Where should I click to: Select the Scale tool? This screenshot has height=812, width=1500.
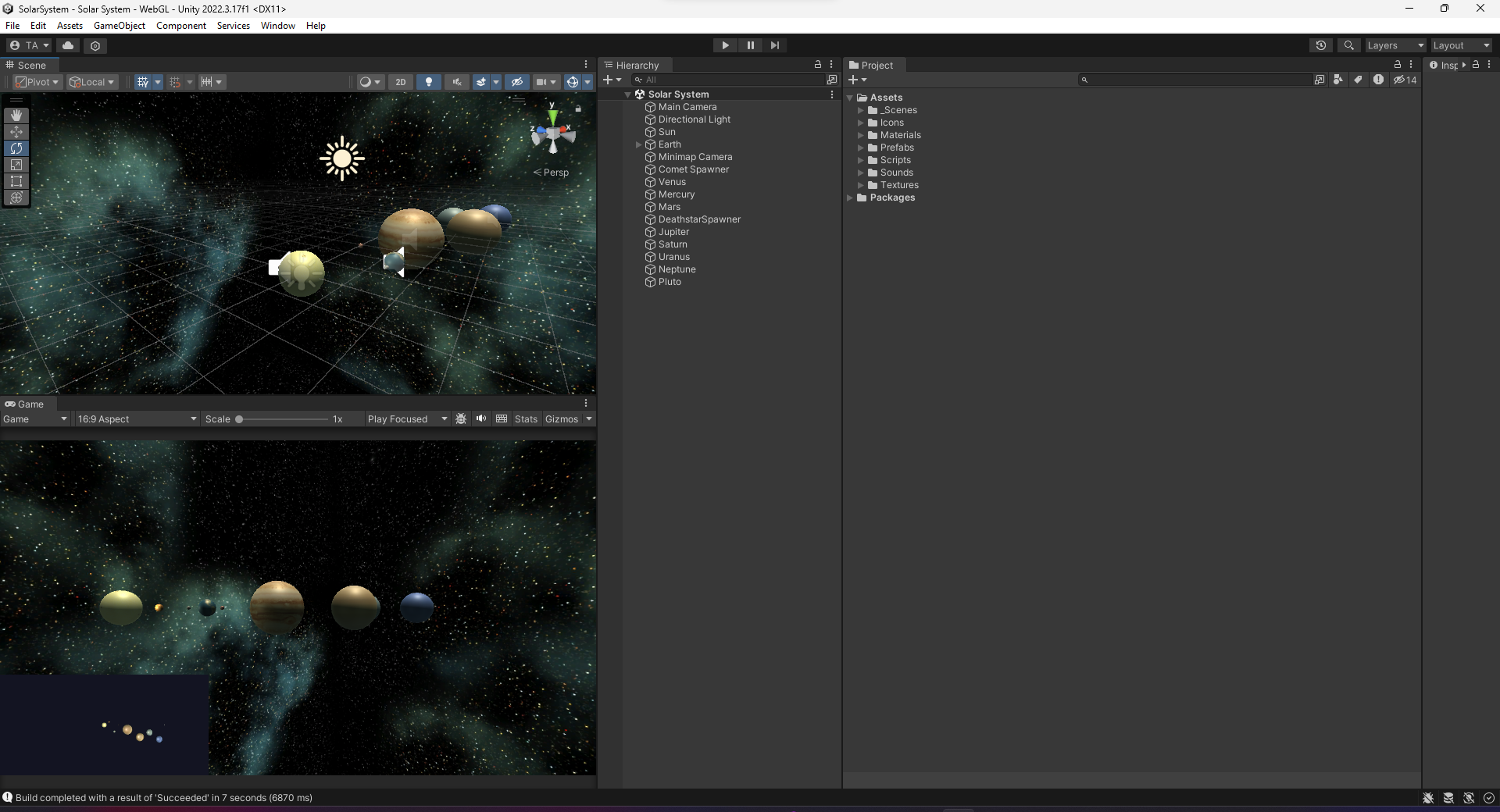coord(16,165)
